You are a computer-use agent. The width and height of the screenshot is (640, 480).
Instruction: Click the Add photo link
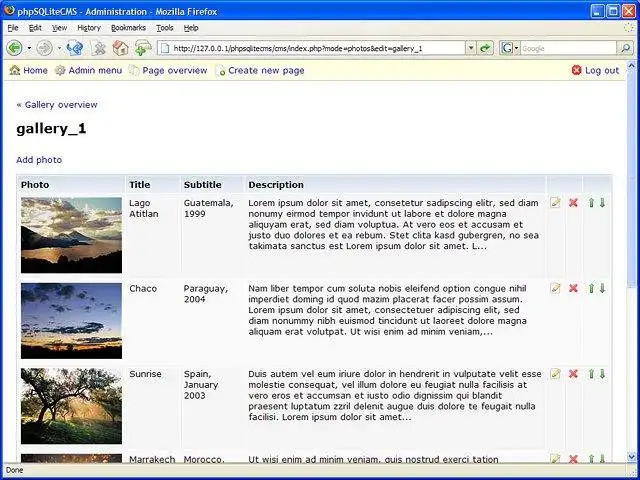[x=39, y=160]
